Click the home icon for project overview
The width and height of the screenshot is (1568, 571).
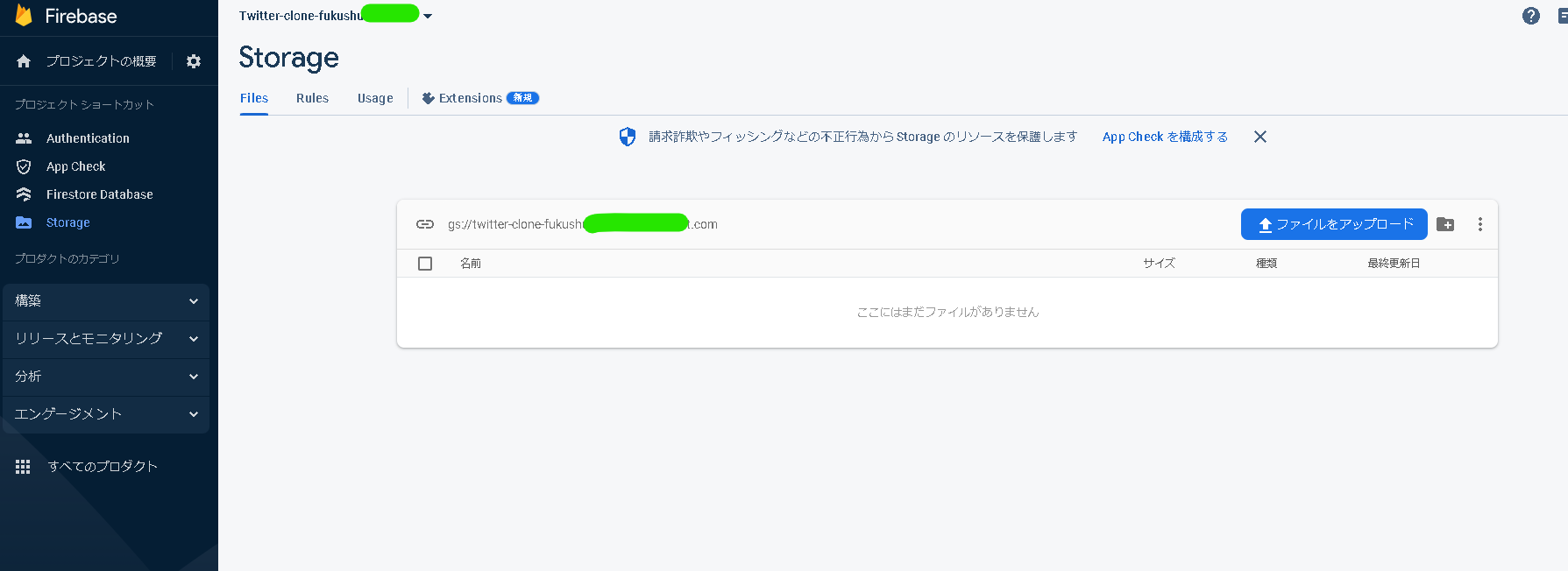[x=24, y=61]
